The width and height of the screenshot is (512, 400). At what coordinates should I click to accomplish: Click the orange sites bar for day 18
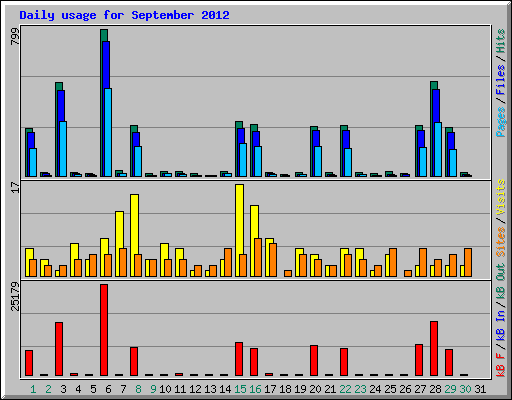[x=288, y=273]
